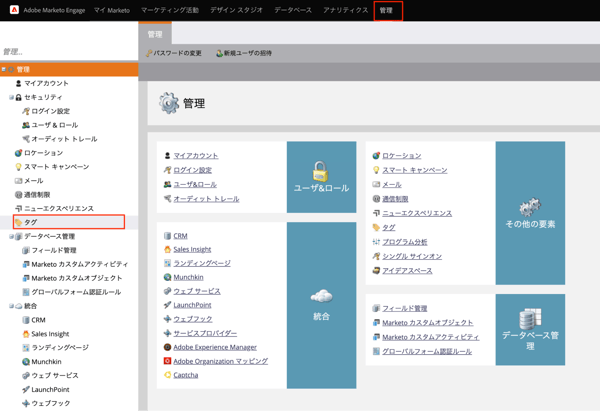Screen dimensions: 600x411
Task: Click the アイデアスペース icon
Action: (376, 271)
